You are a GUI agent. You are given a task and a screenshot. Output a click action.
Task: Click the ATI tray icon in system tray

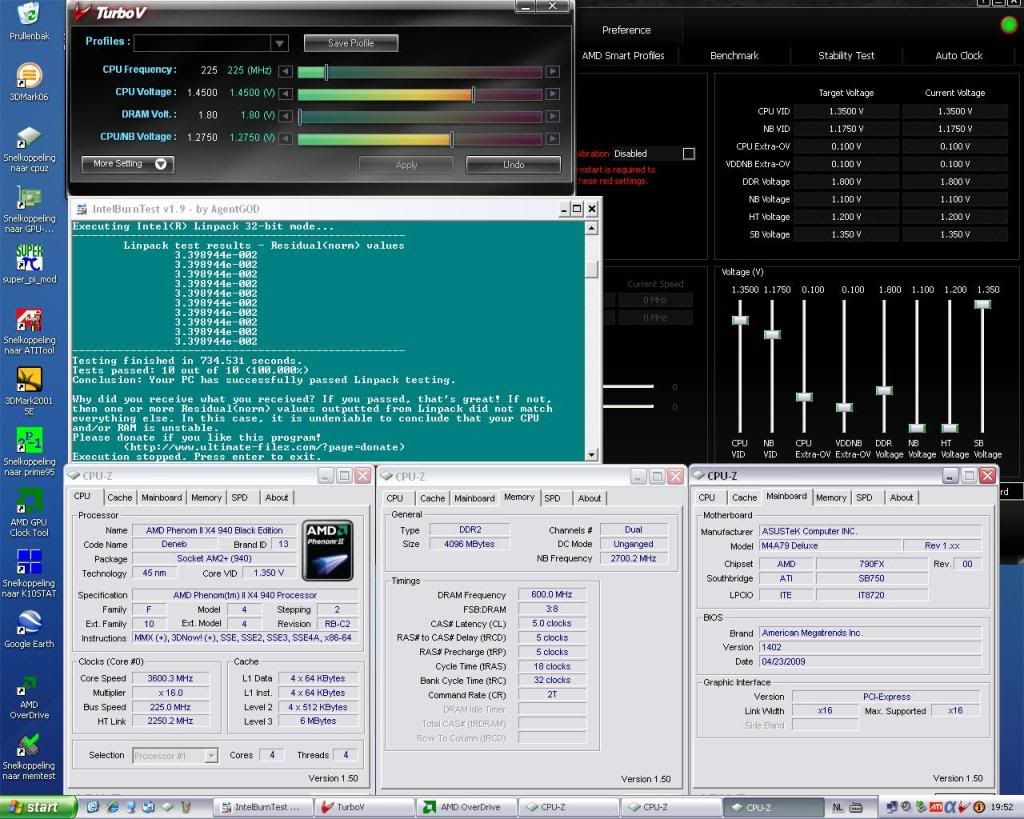click(935, 807)
